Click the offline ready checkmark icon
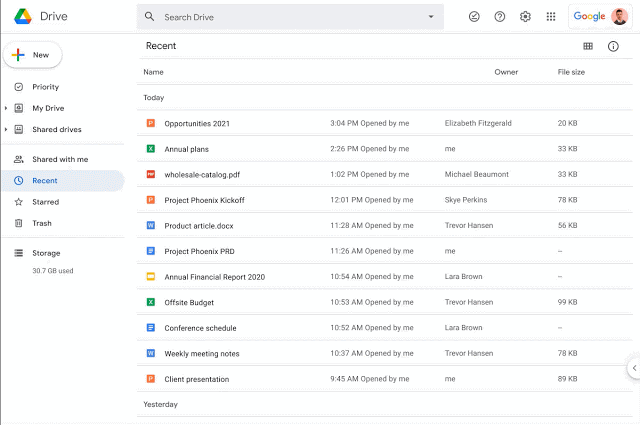Screen dimensions: 640x425 click(474, 17)
